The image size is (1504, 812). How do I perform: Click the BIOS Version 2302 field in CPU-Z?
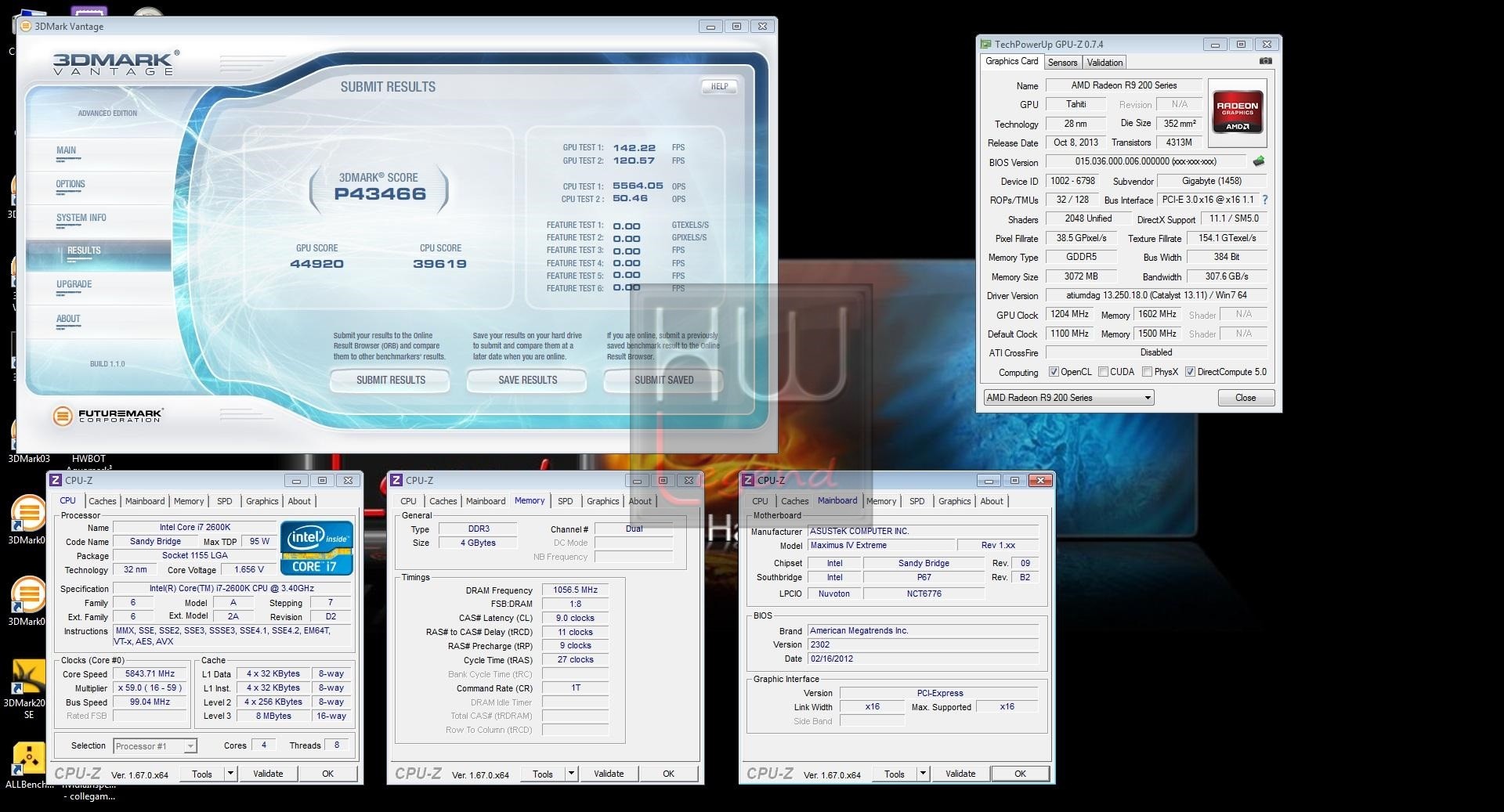click(924, 644)
